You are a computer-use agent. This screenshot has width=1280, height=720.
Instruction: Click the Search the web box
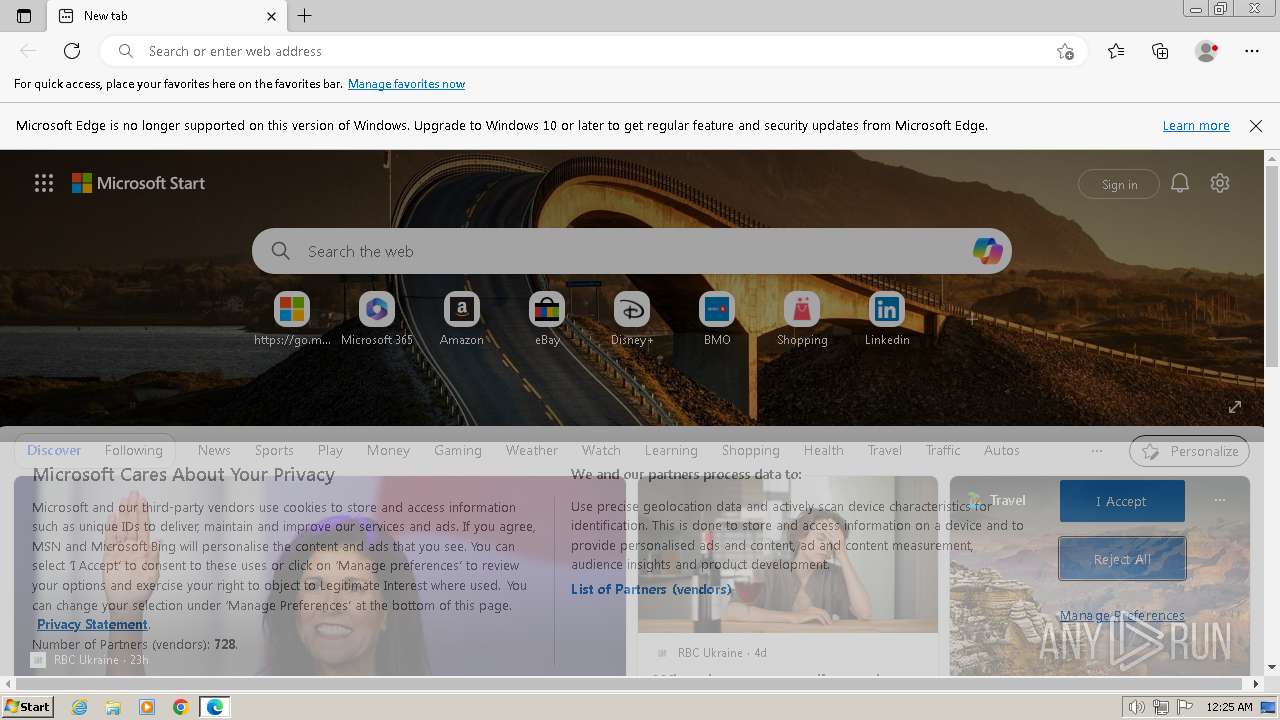click(x=631, y=251)
